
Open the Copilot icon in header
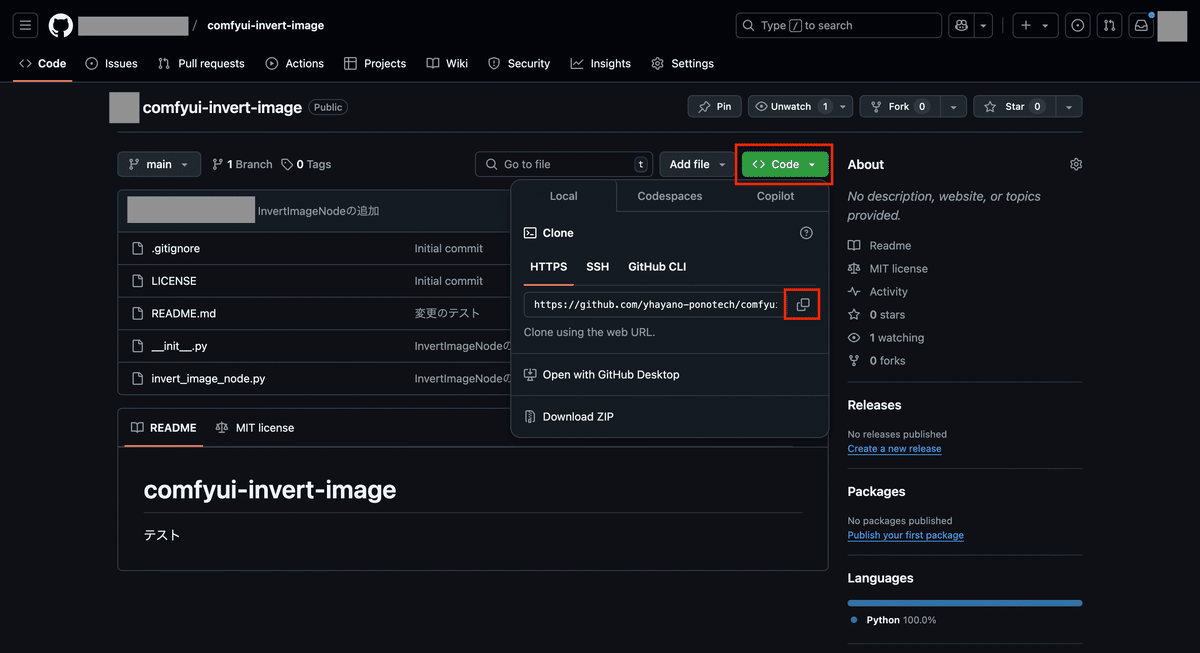pos(961,25)
